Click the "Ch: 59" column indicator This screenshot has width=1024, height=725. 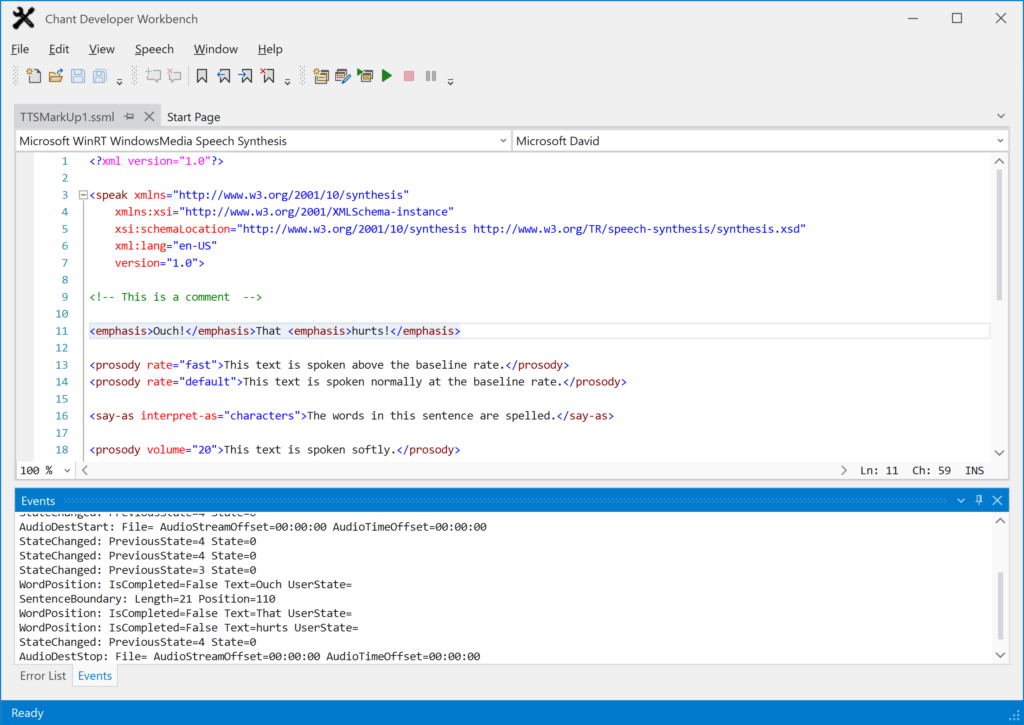[x=931, y=470]
